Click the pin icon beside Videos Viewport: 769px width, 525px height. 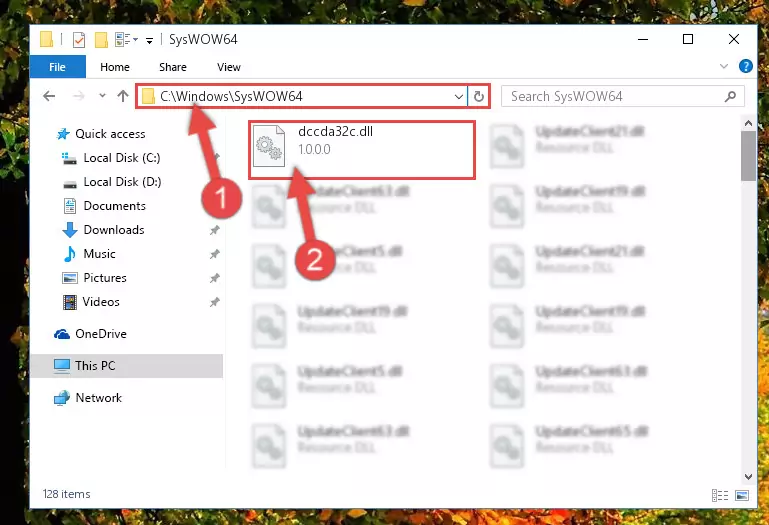click(x=214, y=302)
